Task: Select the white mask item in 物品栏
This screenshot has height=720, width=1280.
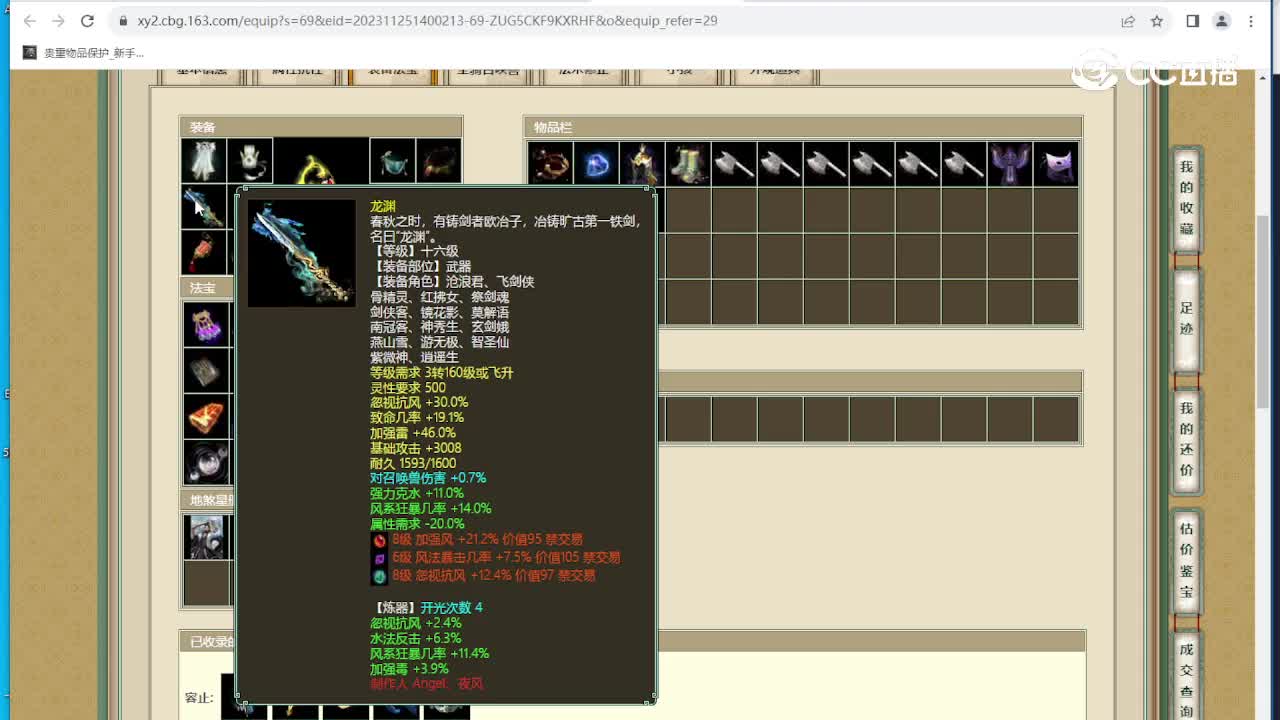Action: tap(1056, 163)
